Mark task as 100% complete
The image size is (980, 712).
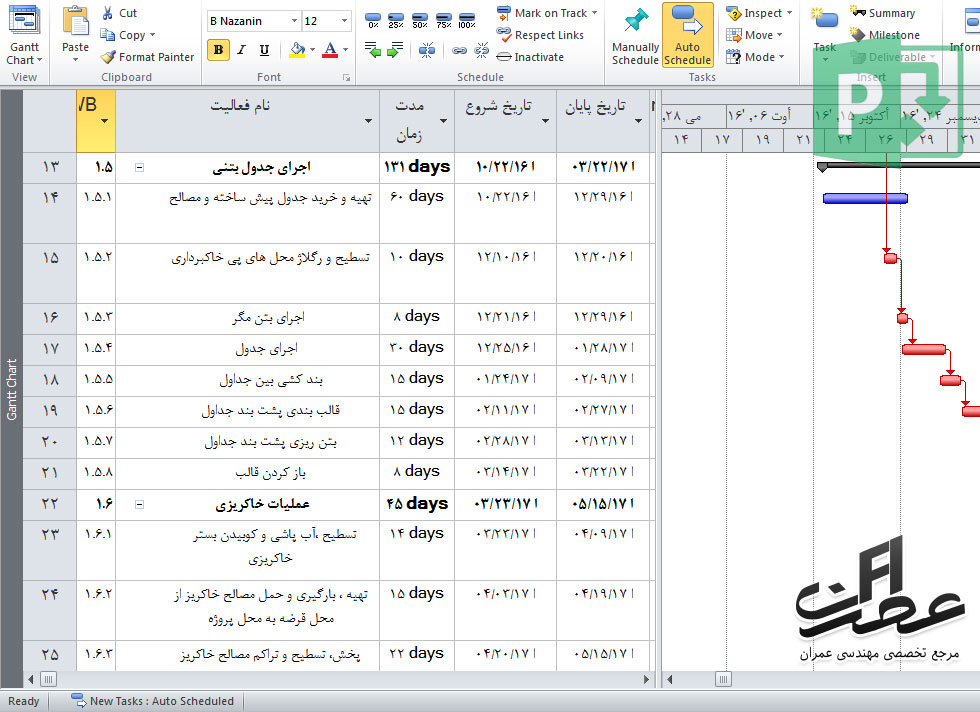pyautogui.click(x=467, y=21)
